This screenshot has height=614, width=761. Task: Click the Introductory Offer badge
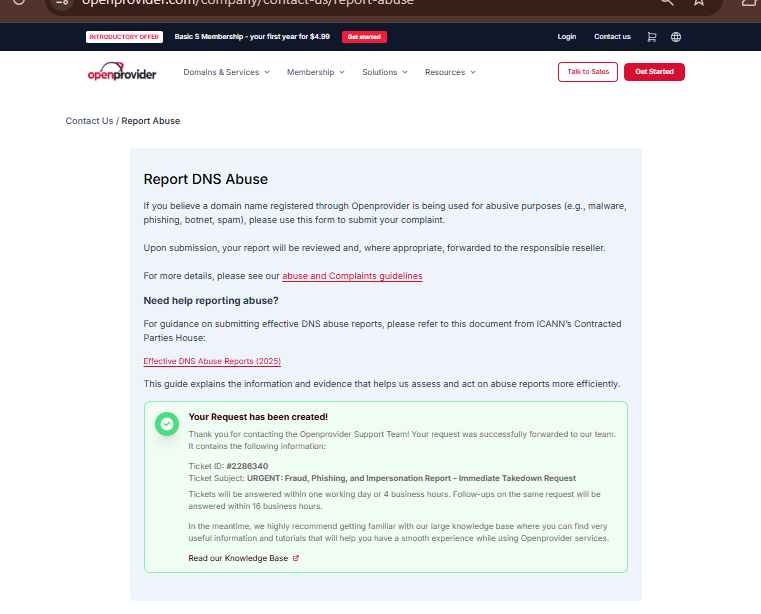tap(124, 37)
